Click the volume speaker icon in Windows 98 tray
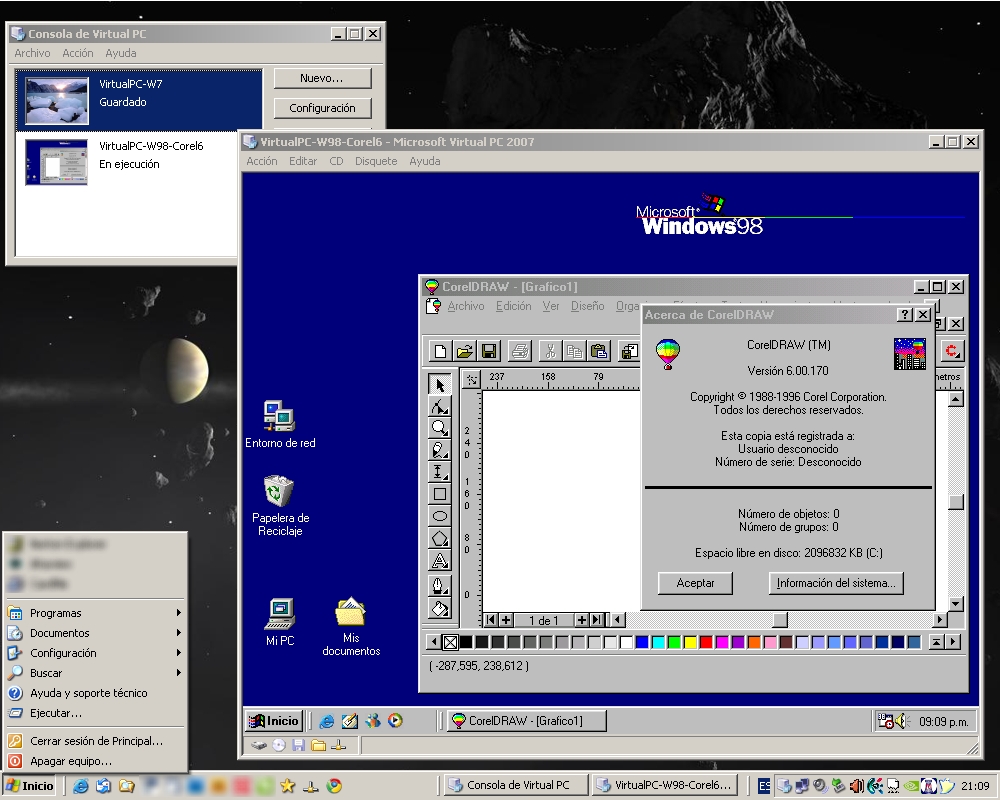The width and height of the screenshot is (1000, 800). click(x=901, y=721)
